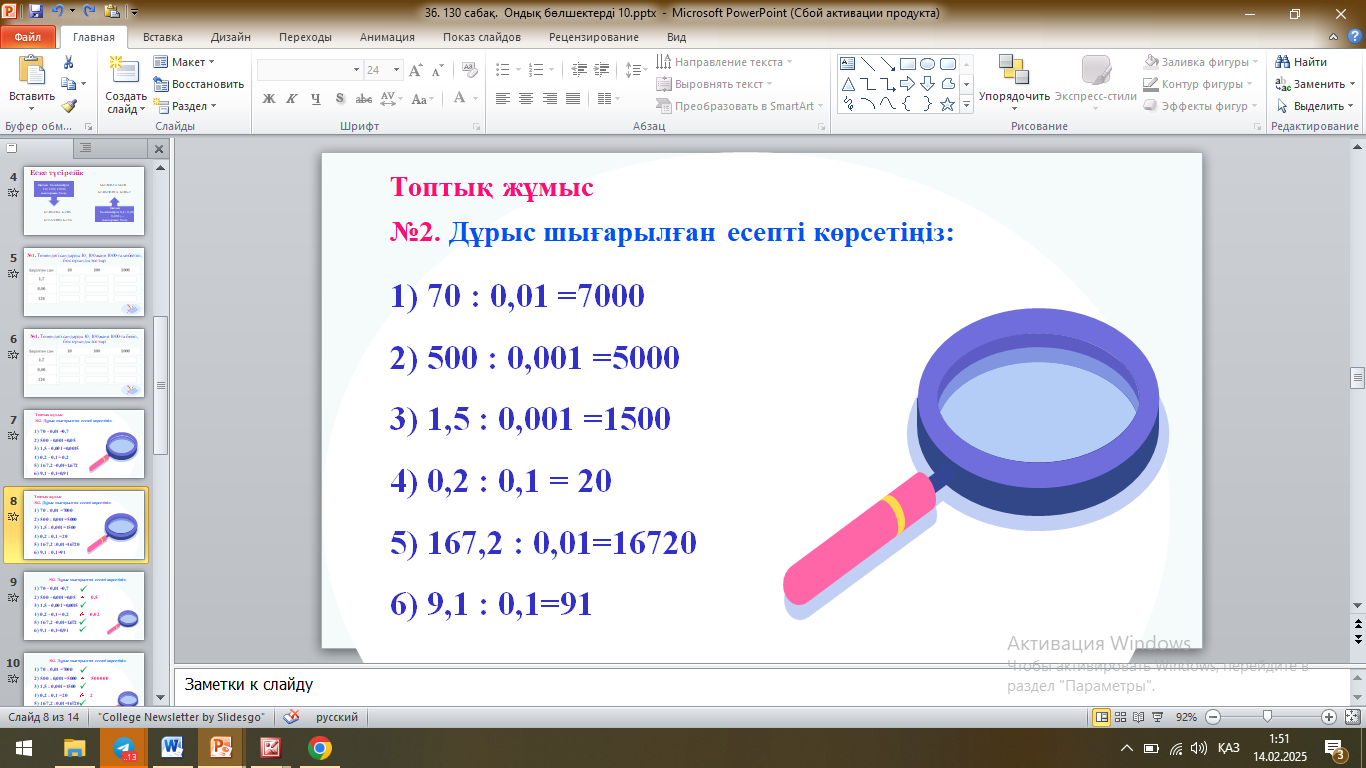The width and height of the screenshot is (1366, 768).
Task: Open the Макет layout dropdown
Action: tap(184, 62)
